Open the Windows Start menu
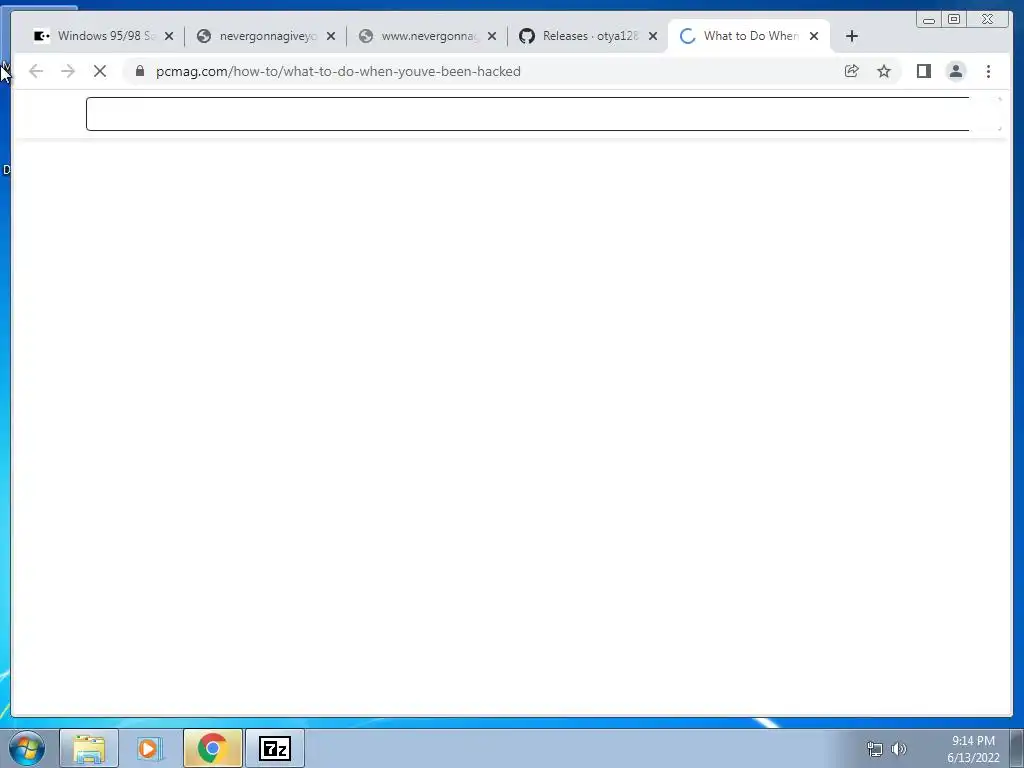Screen dimensions: 1024x768 point(27,748)
